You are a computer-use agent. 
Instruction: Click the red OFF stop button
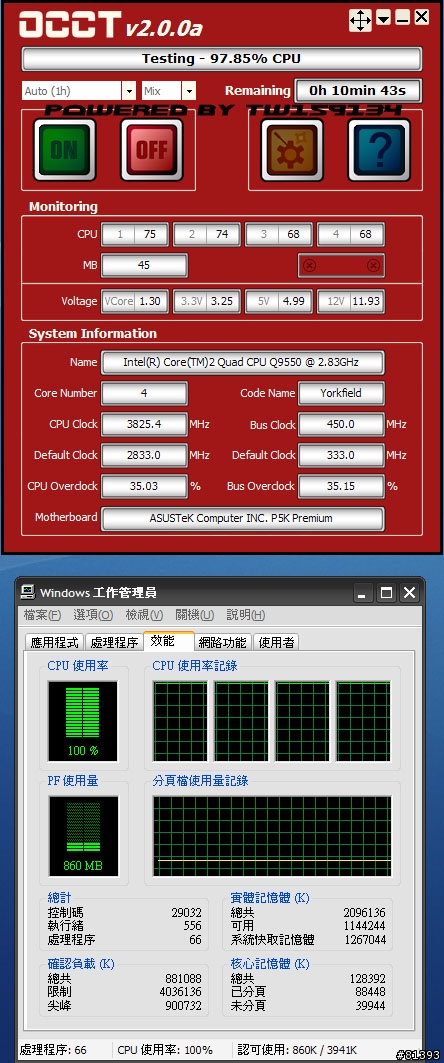152,150
